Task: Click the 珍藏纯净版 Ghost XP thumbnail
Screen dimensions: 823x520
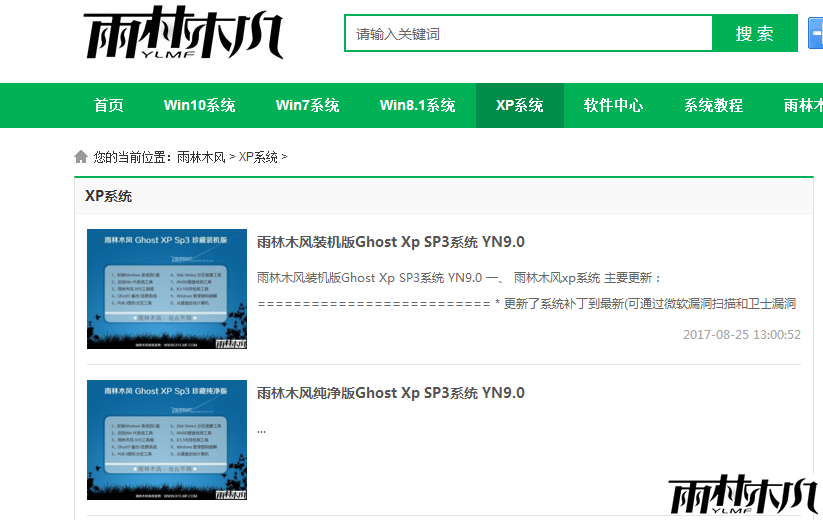Action: 167,440
